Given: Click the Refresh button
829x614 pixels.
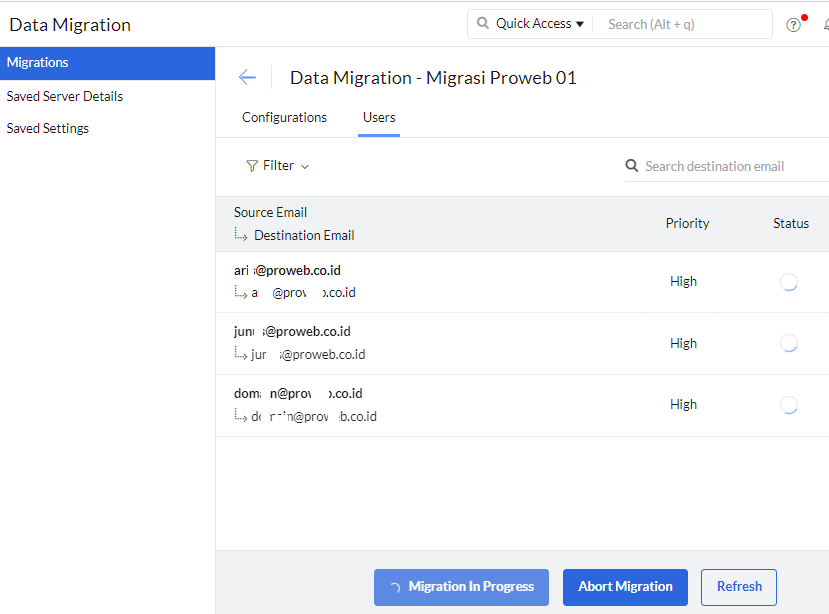Looking at the screenshot, I should pyautogui.click(x=739, y=587).
